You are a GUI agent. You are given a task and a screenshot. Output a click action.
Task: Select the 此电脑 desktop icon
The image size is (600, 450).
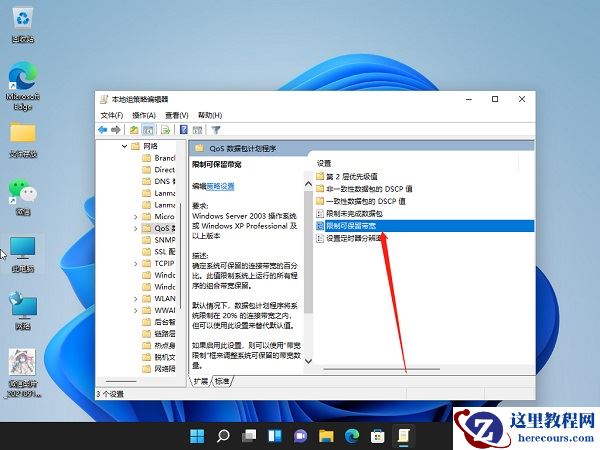pos(23,254)
